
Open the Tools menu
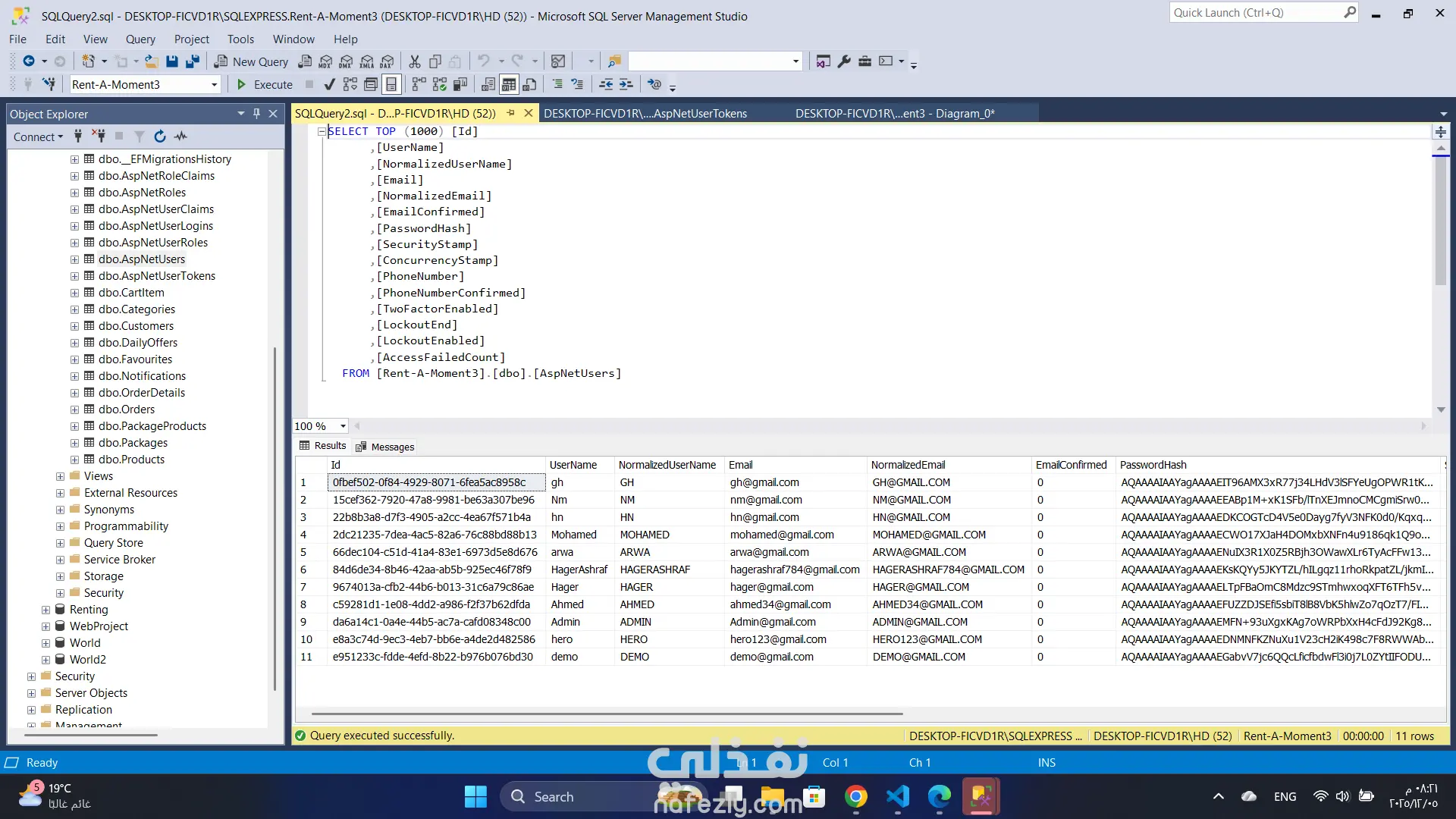[x=240, y=39]
